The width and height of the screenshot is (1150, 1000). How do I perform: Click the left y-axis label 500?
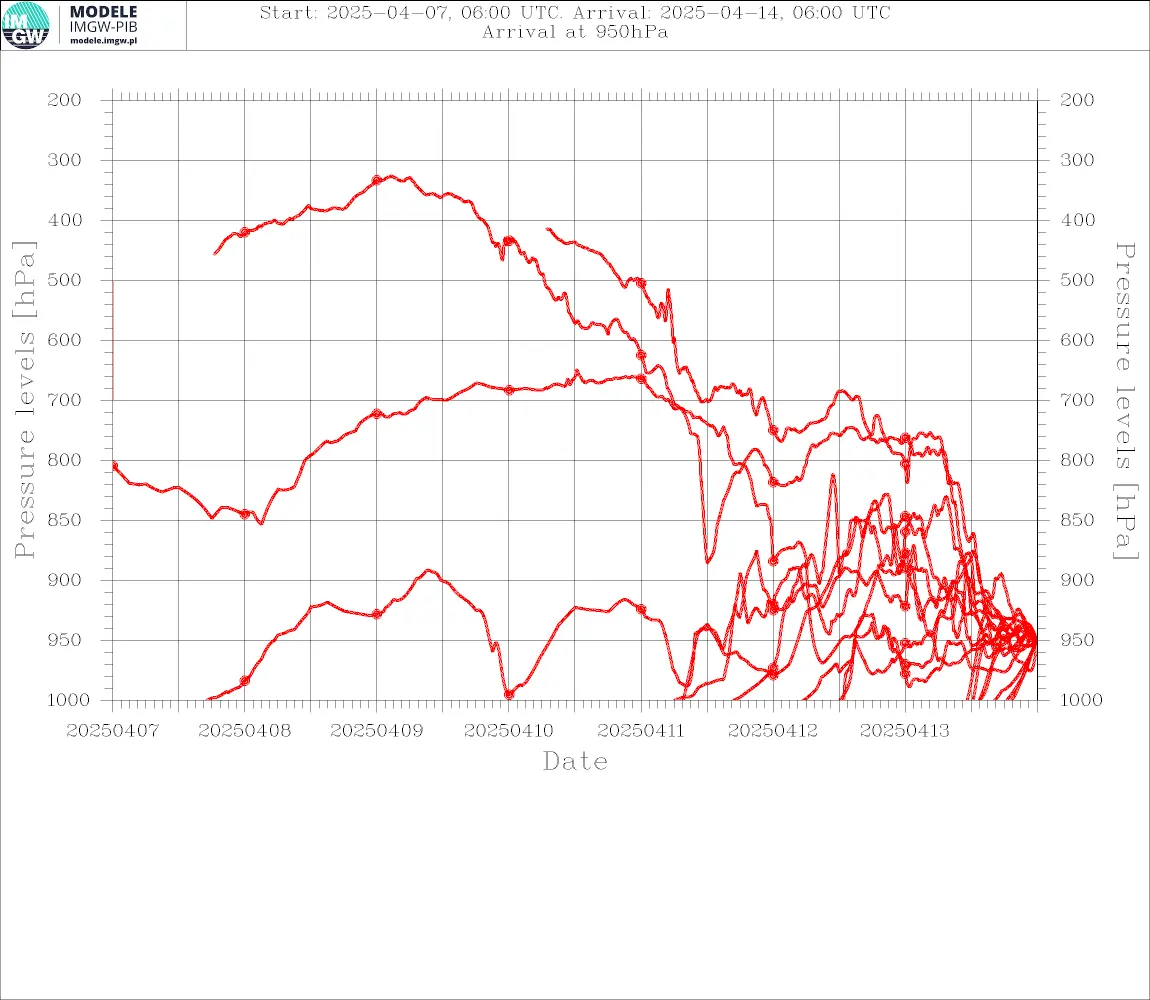point(65,280)
